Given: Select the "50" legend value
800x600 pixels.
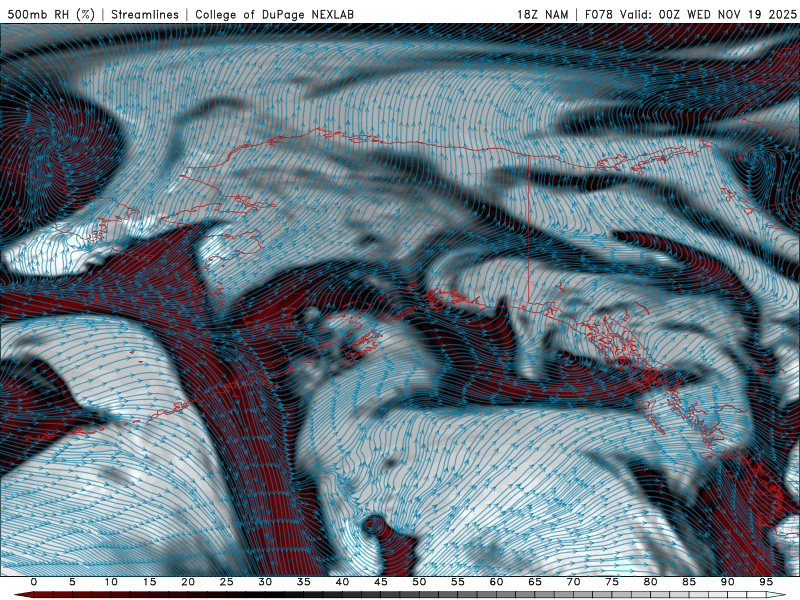Looking at the screenshot, I should [419, 582].
